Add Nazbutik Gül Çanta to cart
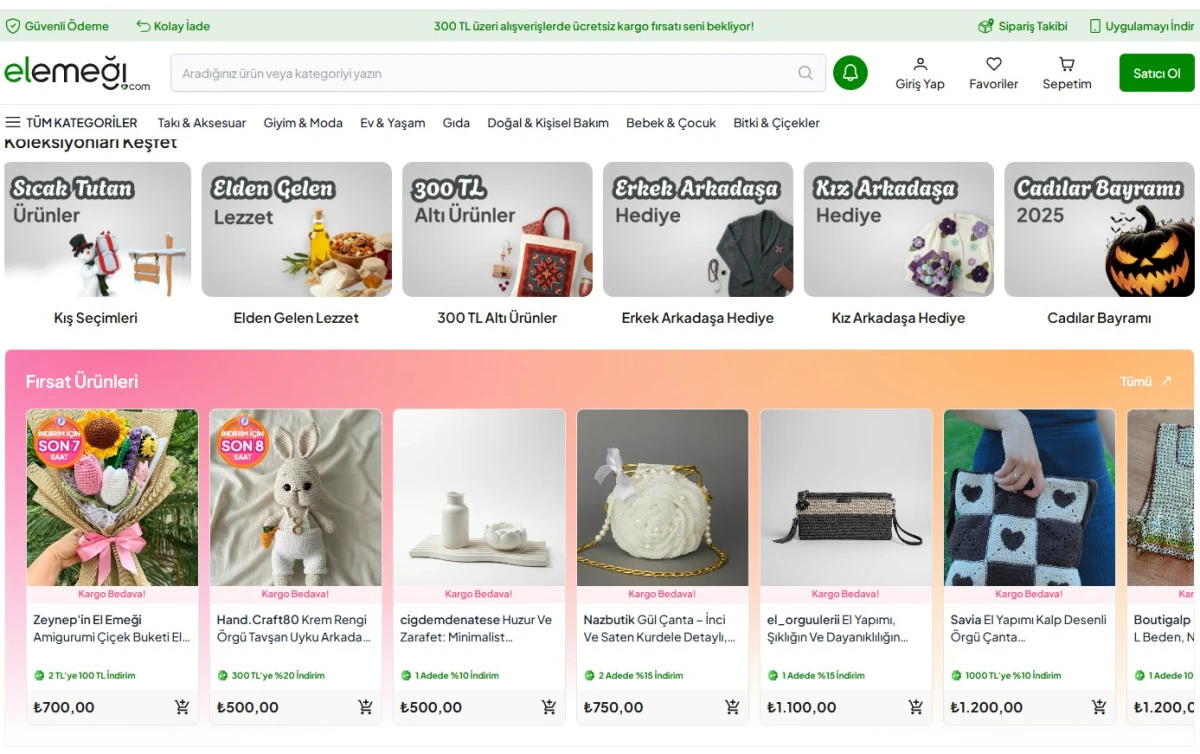Viewport: 1200px width, 754px height. 732,707
